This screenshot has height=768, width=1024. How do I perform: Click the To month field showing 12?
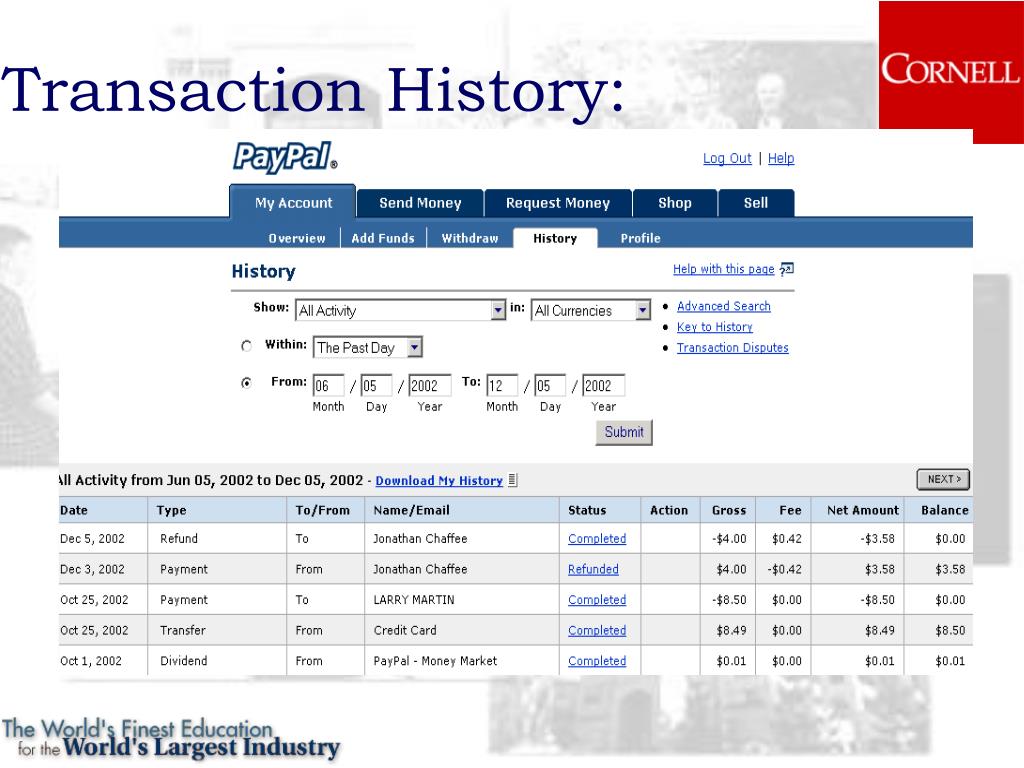coord(502,385)
